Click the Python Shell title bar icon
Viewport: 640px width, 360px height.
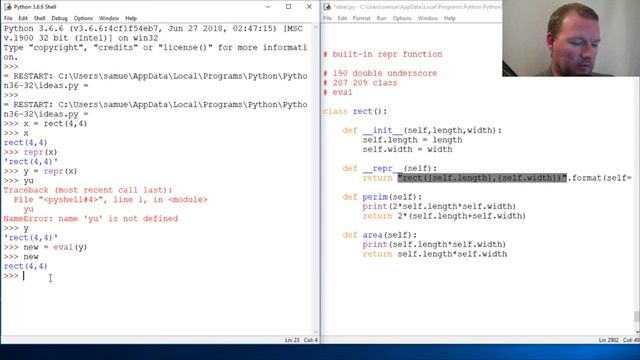(7, 7)
